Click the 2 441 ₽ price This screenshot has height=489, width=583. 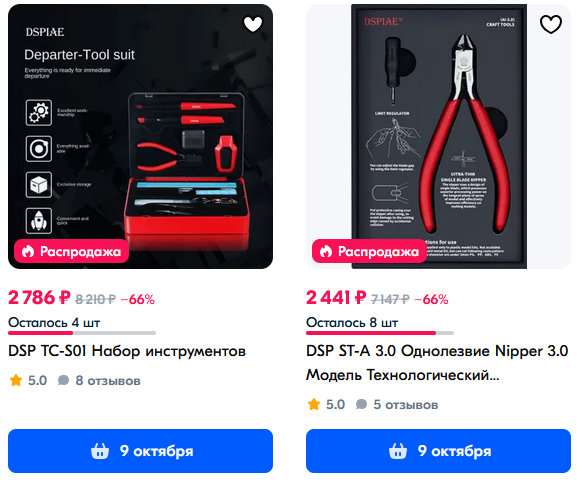(336, 298)
